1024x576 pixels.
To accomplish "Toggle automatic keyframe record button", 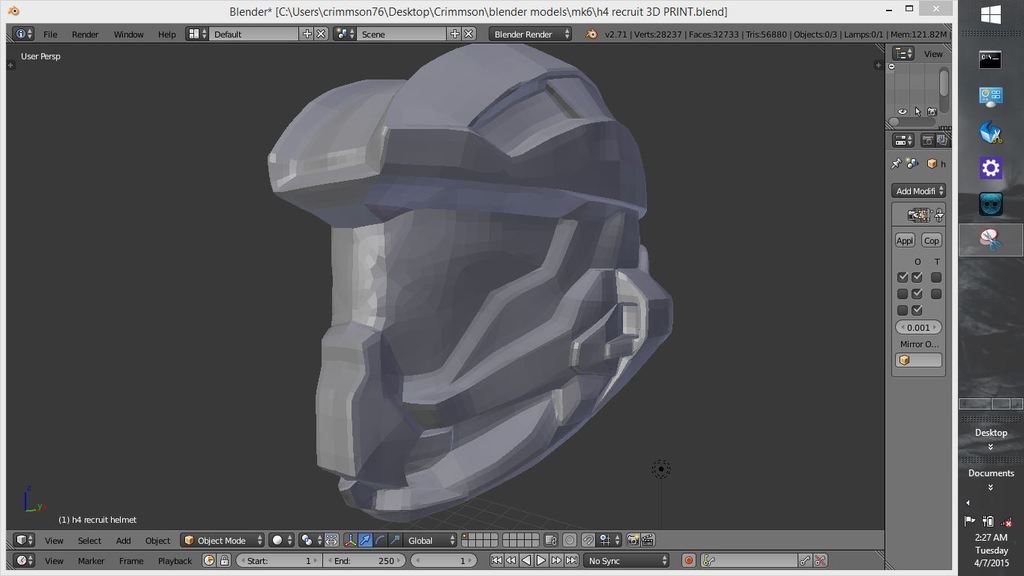I will pyautogui.click(x=688, y=560).
